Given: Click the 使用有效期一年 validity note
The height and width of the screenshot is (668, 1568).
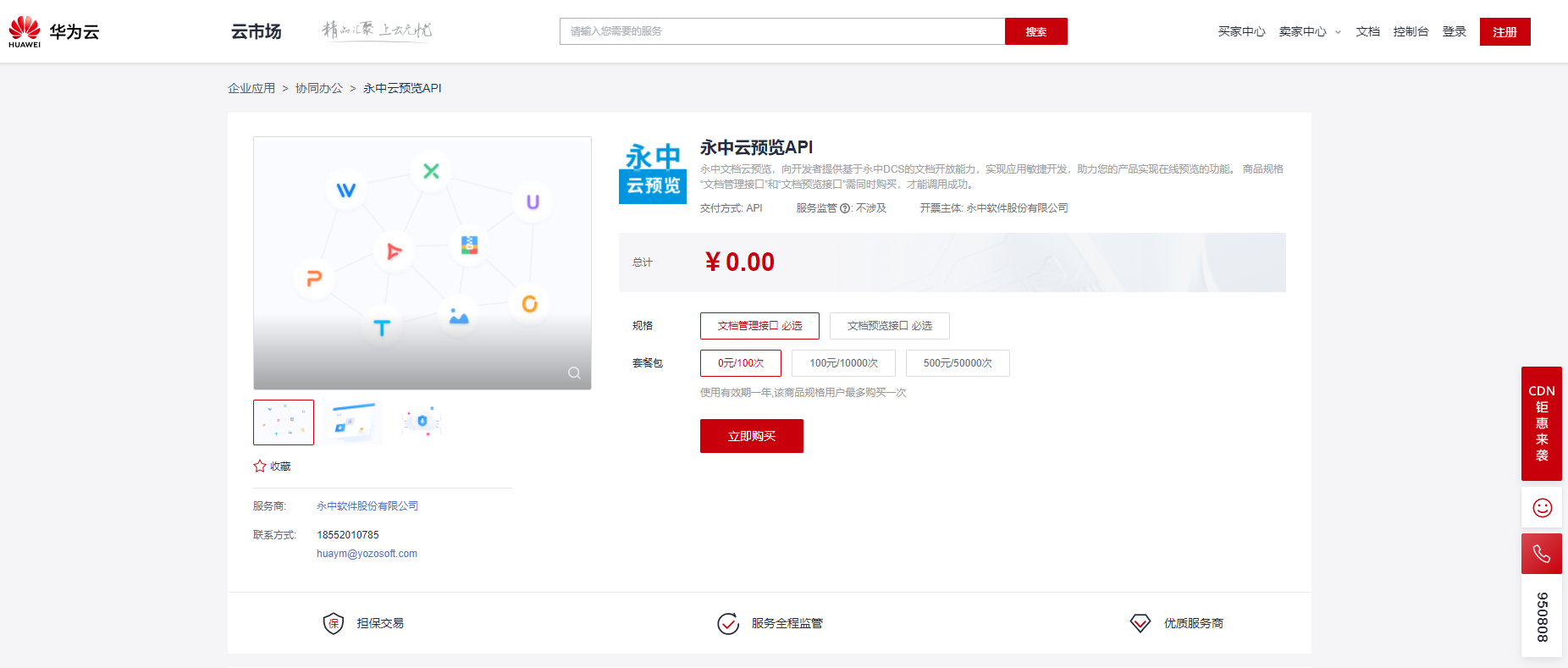Looking at the screenshot, I should pyautogui.click(x=803, y=393).
